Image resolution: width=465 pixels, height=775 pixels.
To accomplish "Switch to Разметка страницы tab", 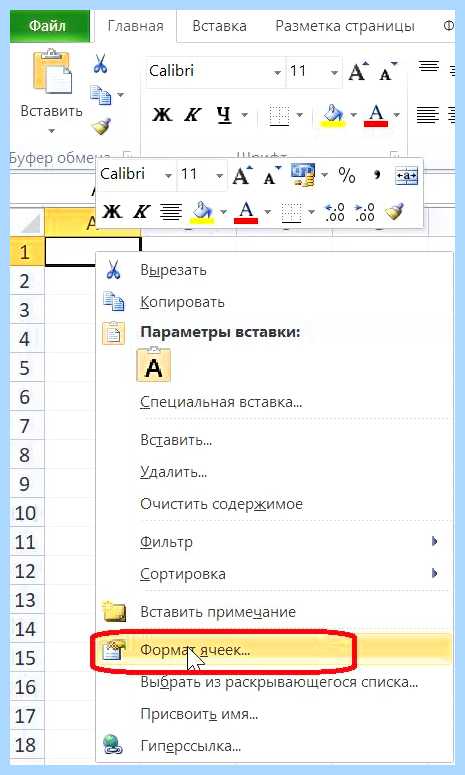I will 344,25.
